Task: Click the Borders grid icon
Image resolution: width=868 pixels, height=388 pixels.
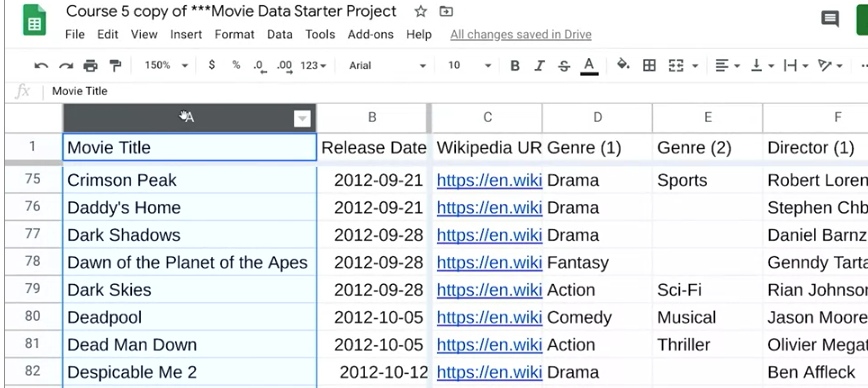Action: tap(649, 66)
